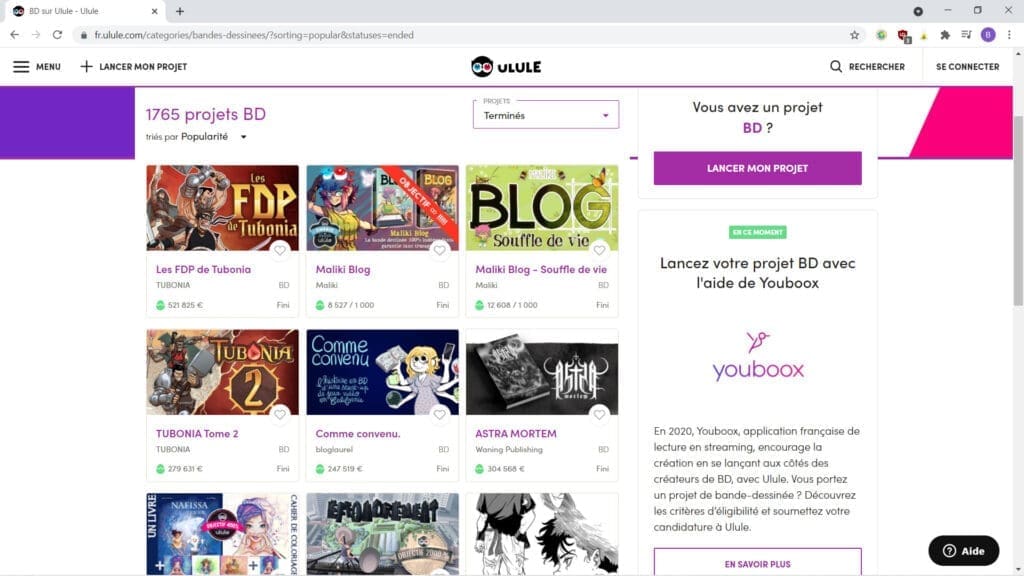This screenshot has height=576, width=1024.
Task: Click the Ulule logo in header
Action: 505,67
